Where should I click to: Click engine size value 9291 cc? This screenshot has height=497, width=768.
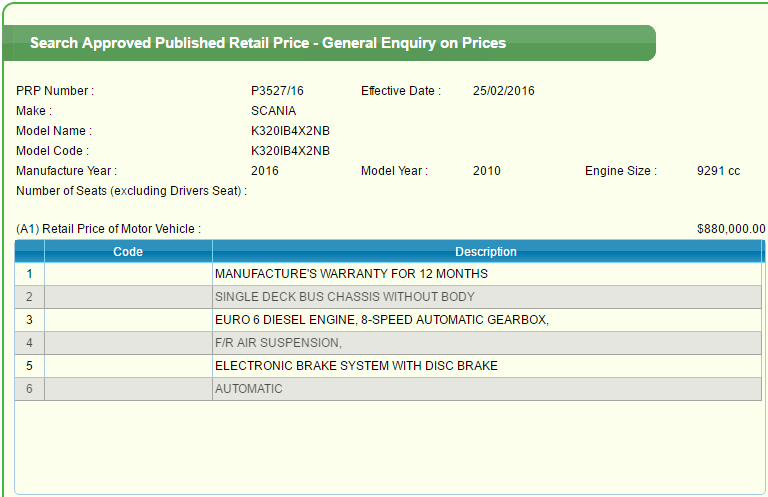coord(718,171)
